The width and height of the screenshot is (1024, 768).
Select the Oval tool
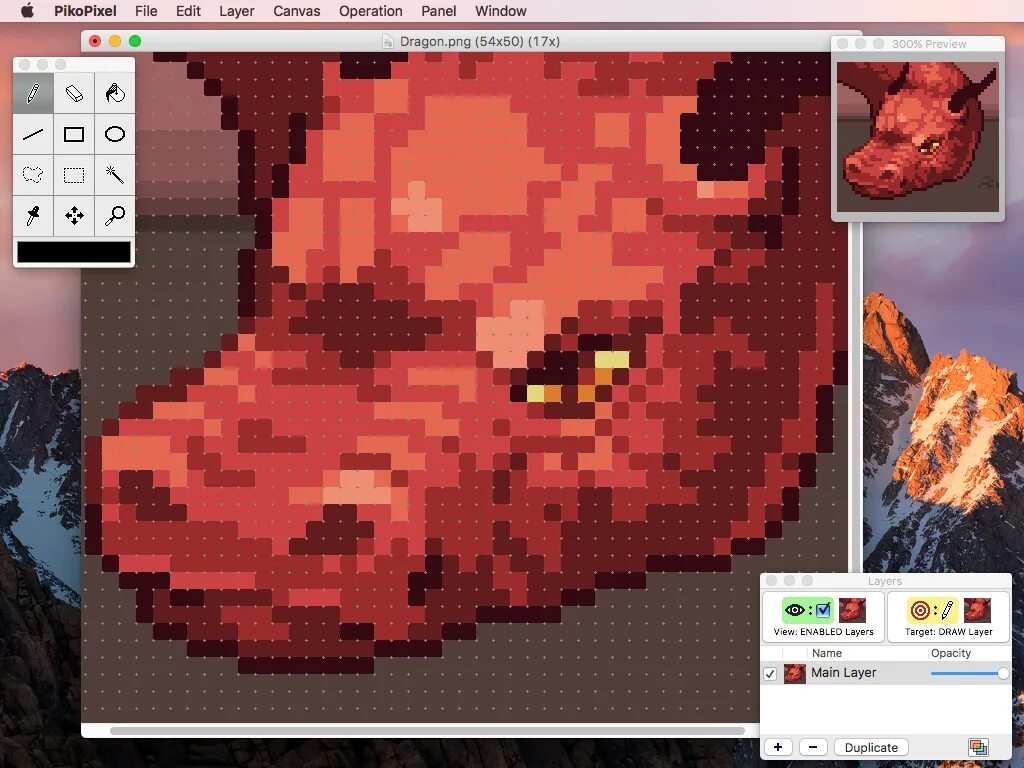114,135
